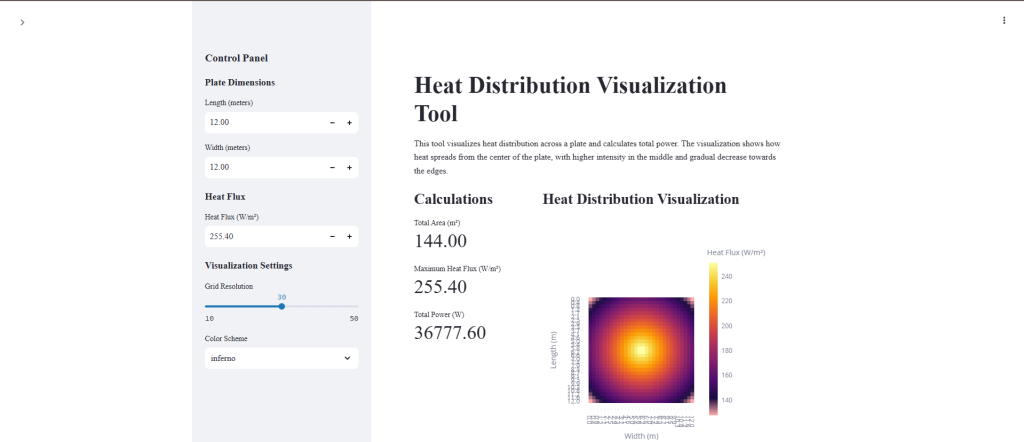The width and height of the screenshot is (1024, 442).
Task: Expand the collapsed sidebar chevron
Action: pyautogui.click(x=22, y=22)
